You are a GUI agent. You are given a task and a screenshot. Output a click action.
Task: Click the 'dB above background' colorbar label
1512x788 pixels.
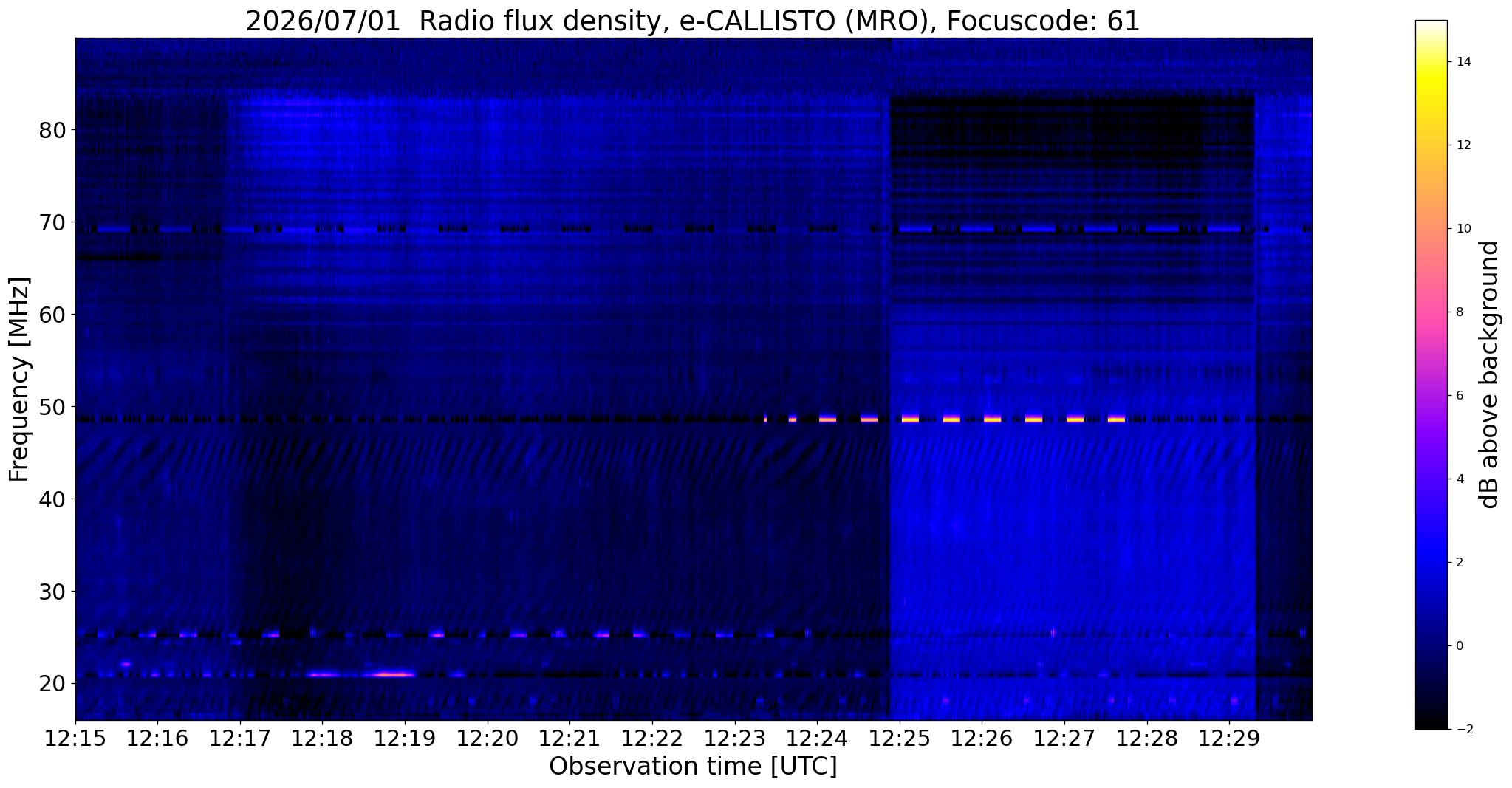click(x=1490, y=374)
